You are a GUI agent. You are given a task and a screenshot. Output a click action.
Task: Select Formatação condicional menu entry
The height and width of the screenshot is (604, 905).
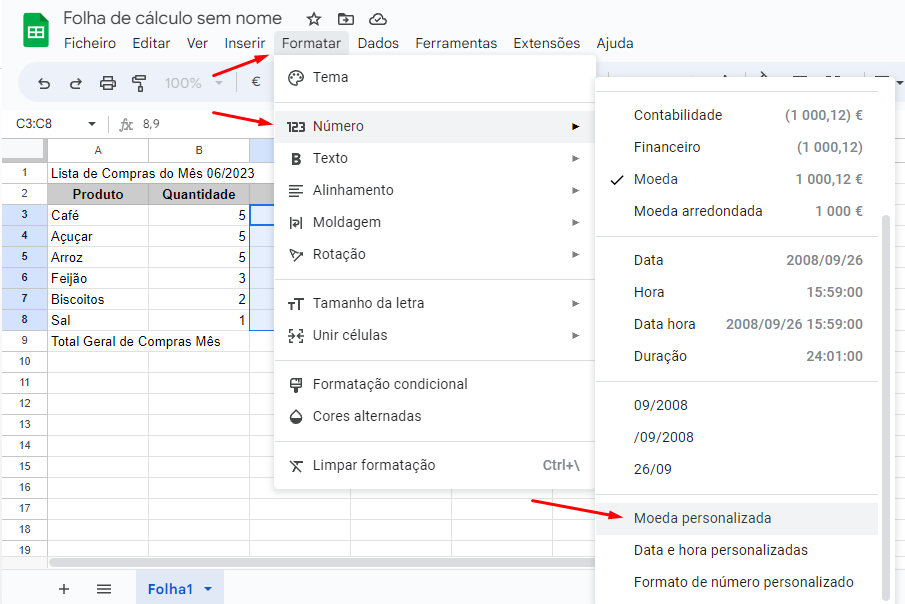[x=389, y=384]
